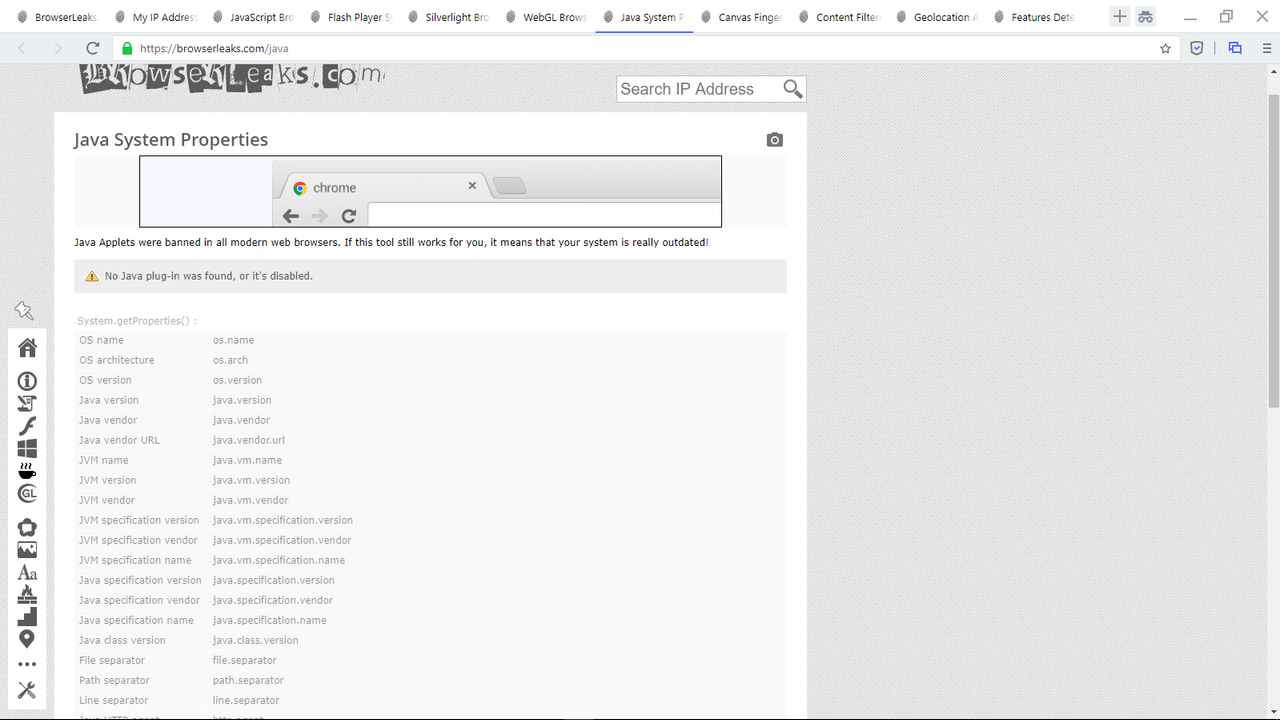Select the Java System Properties tab
Image resolution: width=1280 pixels, height=720 pixels.
643,17
